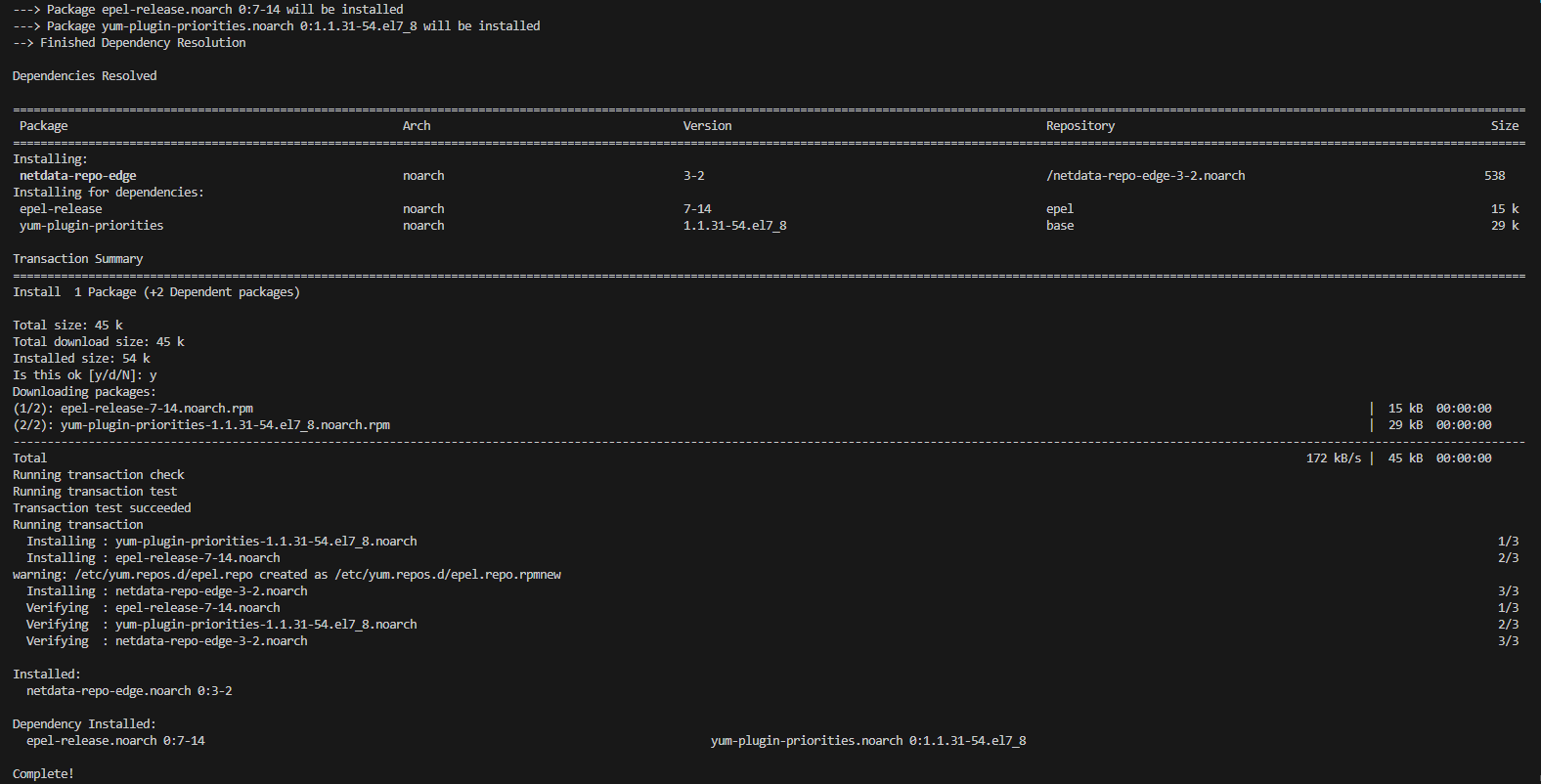Click the epel.repo.rpmnew warning line
The height and width of the screenshot is (784, 1541).
click(286, 575)
